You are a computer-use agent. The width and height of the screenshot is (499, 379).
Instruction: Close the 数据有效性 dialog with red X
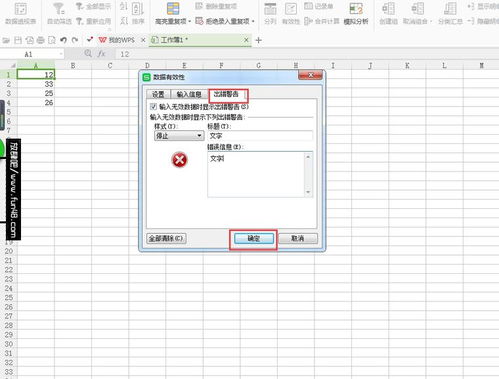(310, 75)
